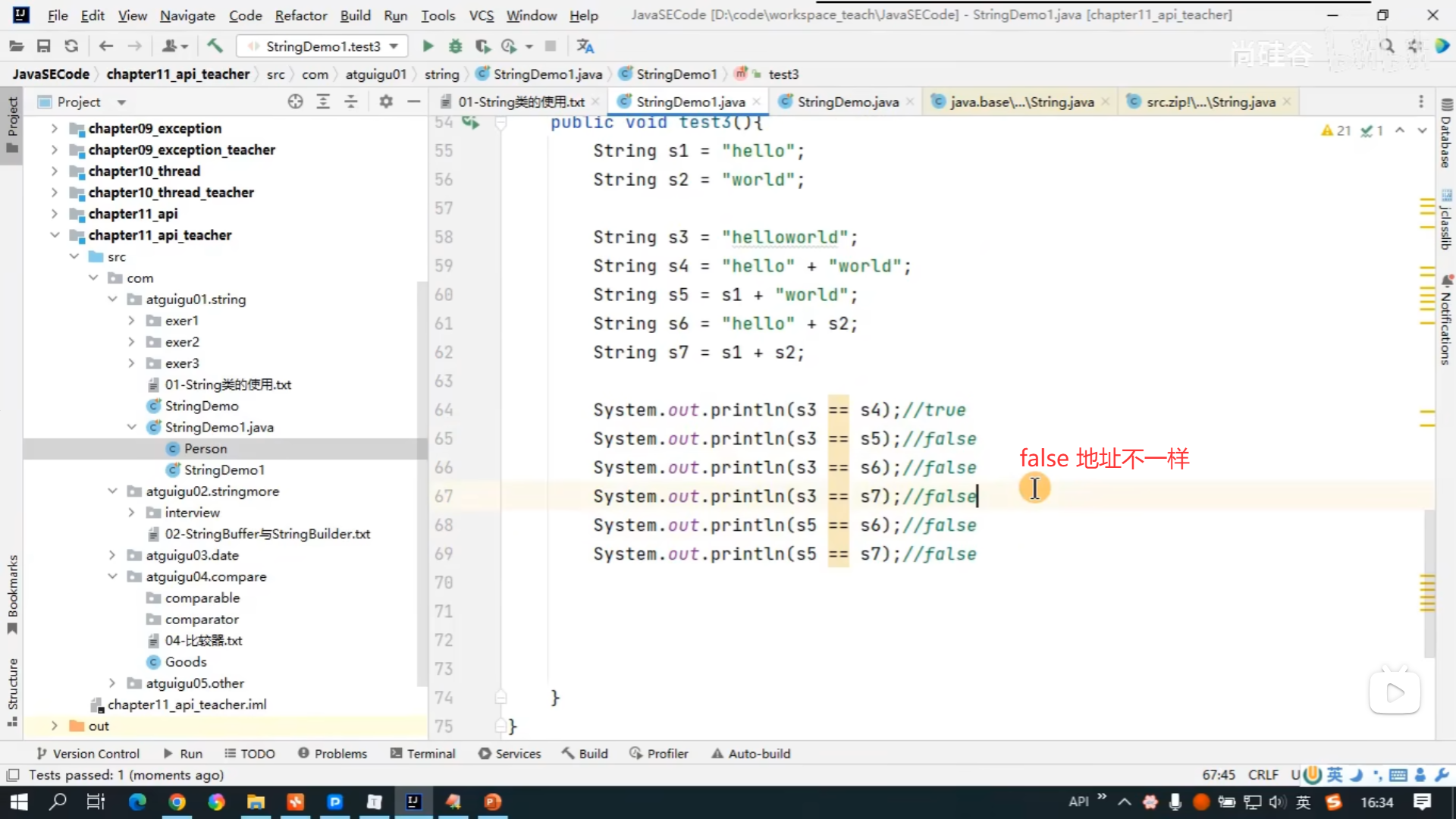Click the Reload from disk icon
1456x819 pixels.
tap(71, 46)
